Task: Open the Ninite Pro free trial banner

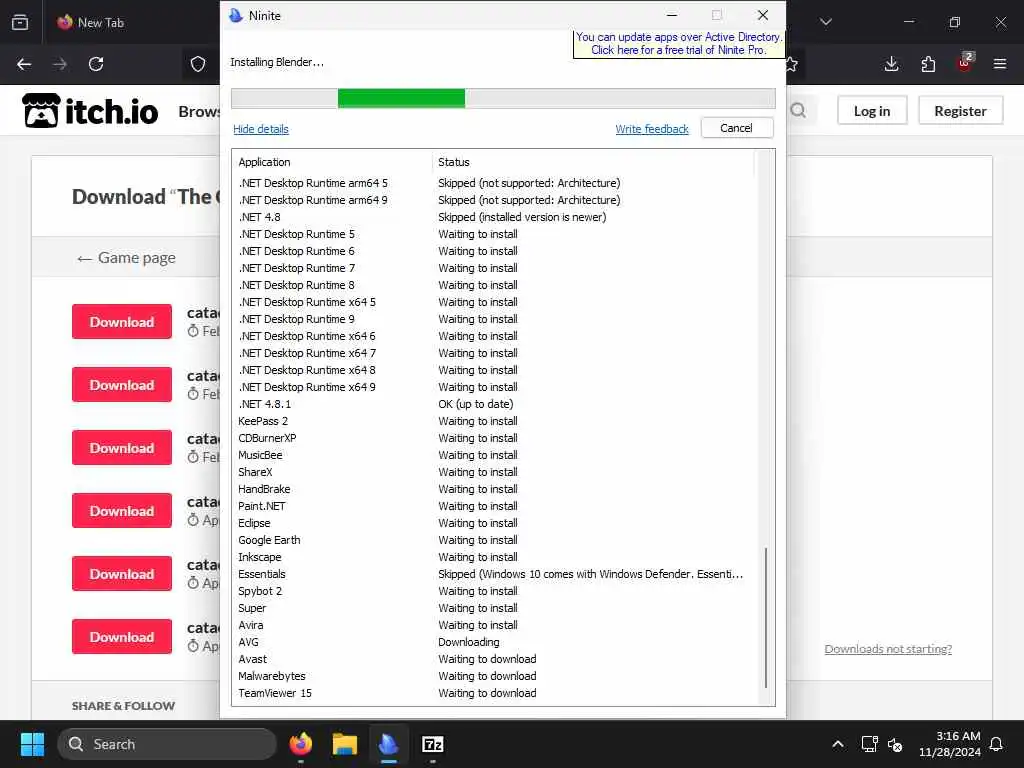Action: click(x=679, y=44)
